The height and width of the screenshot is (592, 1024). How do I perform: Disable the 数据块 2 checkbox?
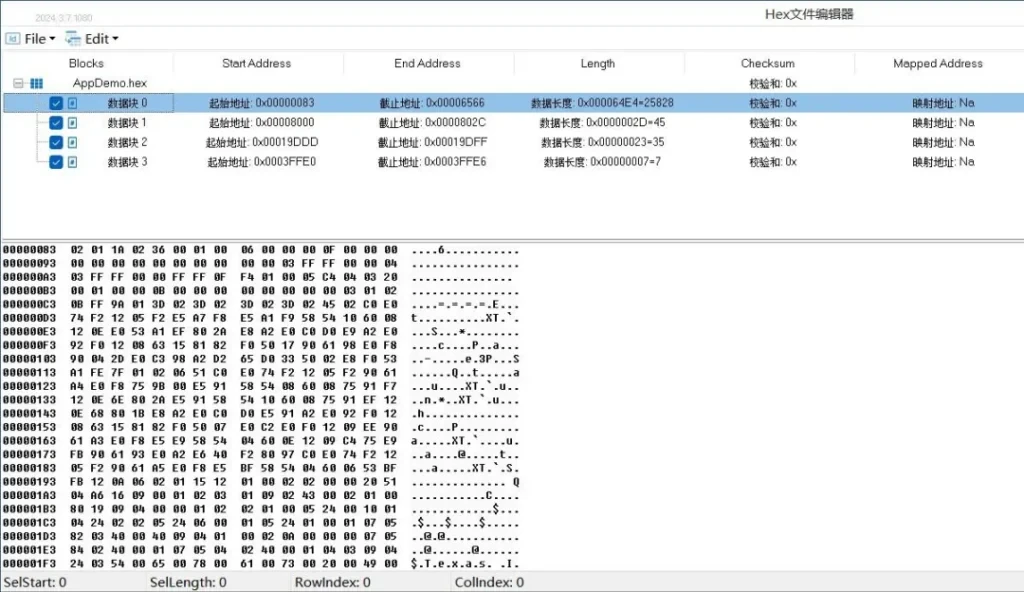point(56,143)
